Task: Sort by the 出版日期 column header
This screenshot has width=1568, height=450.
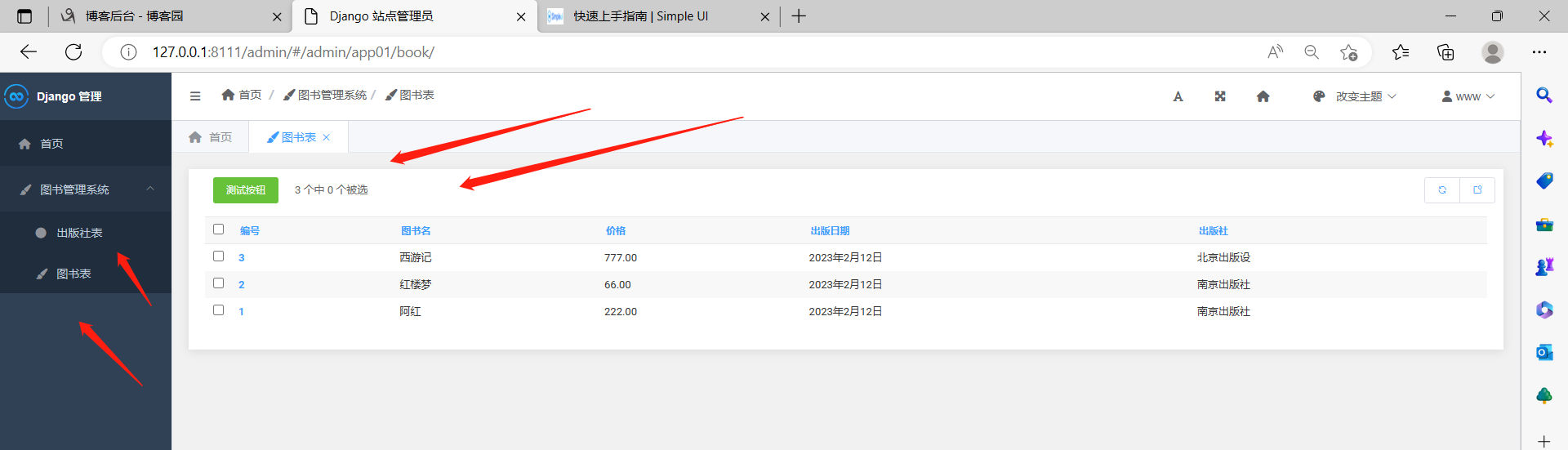Action: (830, 231)
